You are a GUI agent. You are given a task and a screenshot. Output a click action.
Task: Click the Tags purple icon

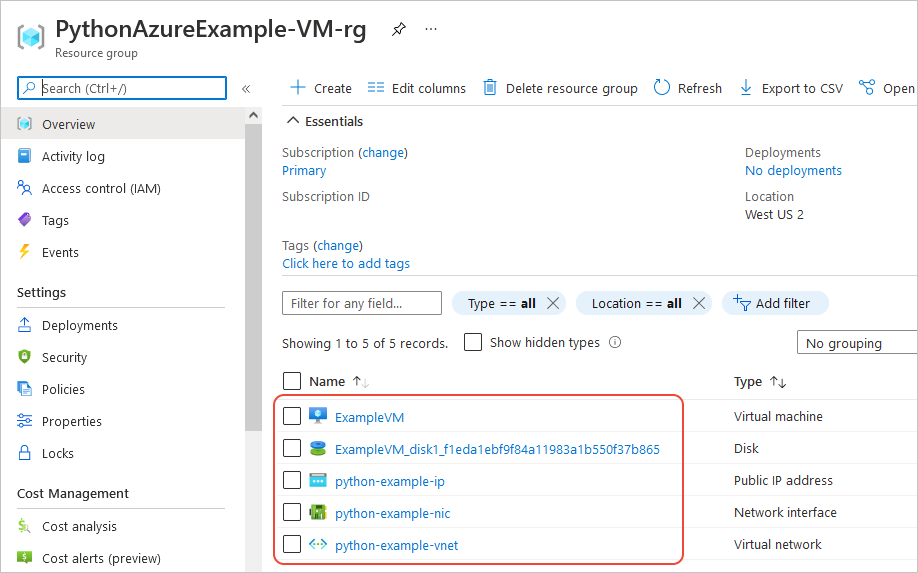click(x=25, y=220)
